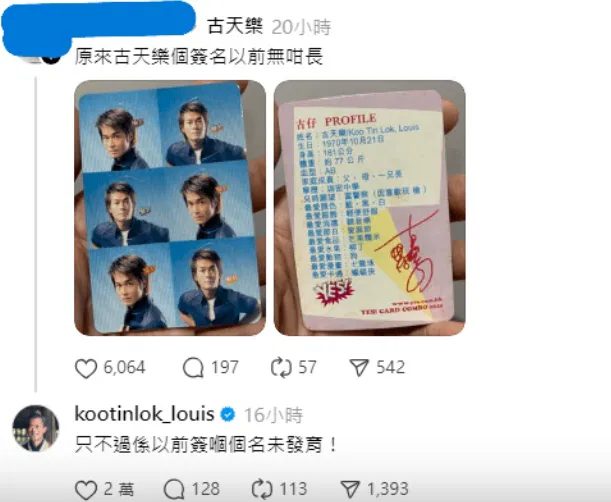The image size is (611, 502).
Task: Open the PROFILE card back image
Action: [x=369, y=208]
